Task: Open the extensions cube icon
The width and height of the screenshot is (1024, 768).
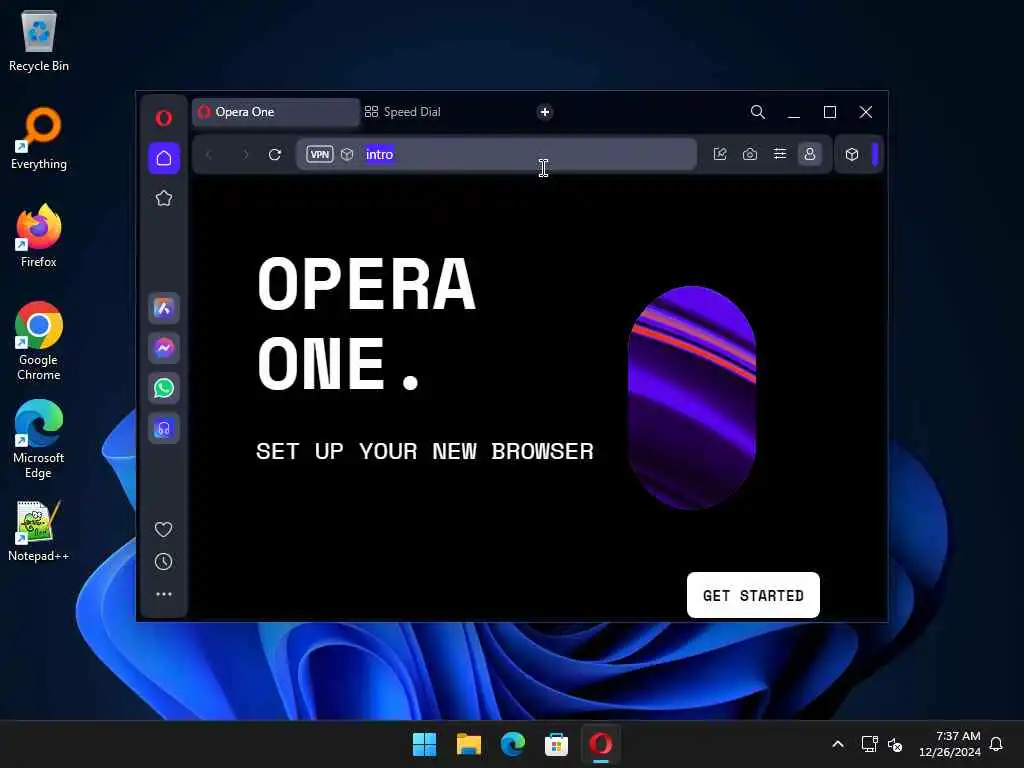Action: (852, 155)
